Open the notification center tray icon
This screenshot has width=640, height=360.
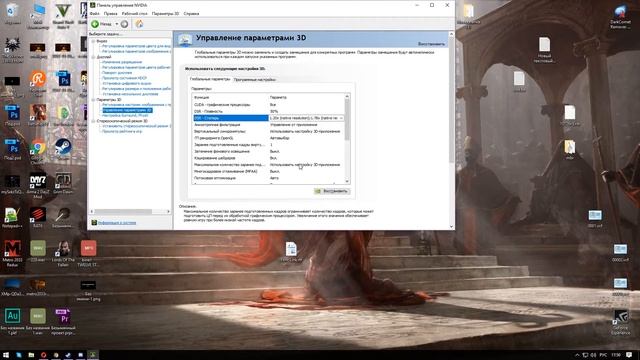coord(630,355)
